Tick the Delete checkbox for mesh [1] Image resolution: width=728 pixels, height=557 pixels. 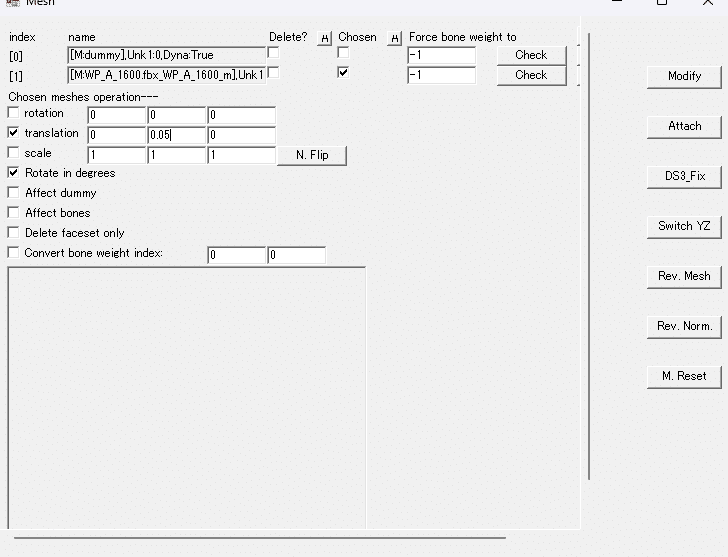(x=273, y=73)
